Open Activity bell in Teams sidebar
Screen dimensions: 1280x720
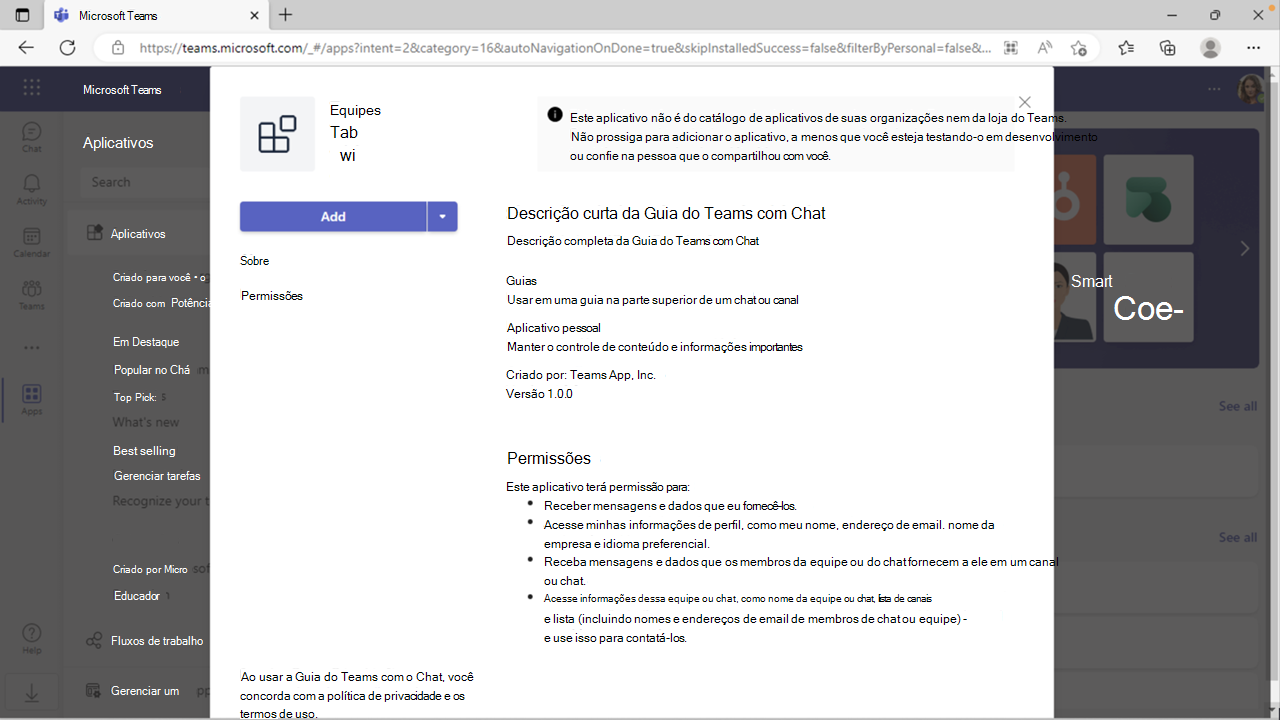(x=32, y=189)
